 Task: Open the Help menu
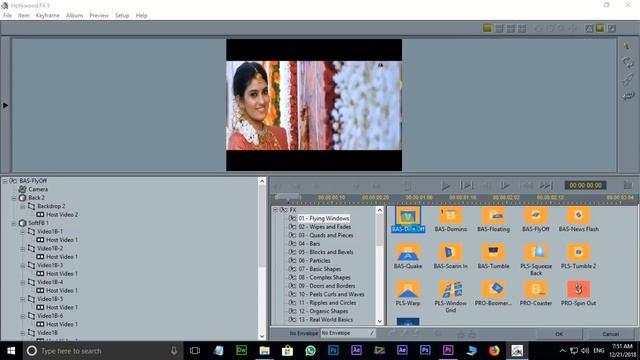[x=141, y=16]
